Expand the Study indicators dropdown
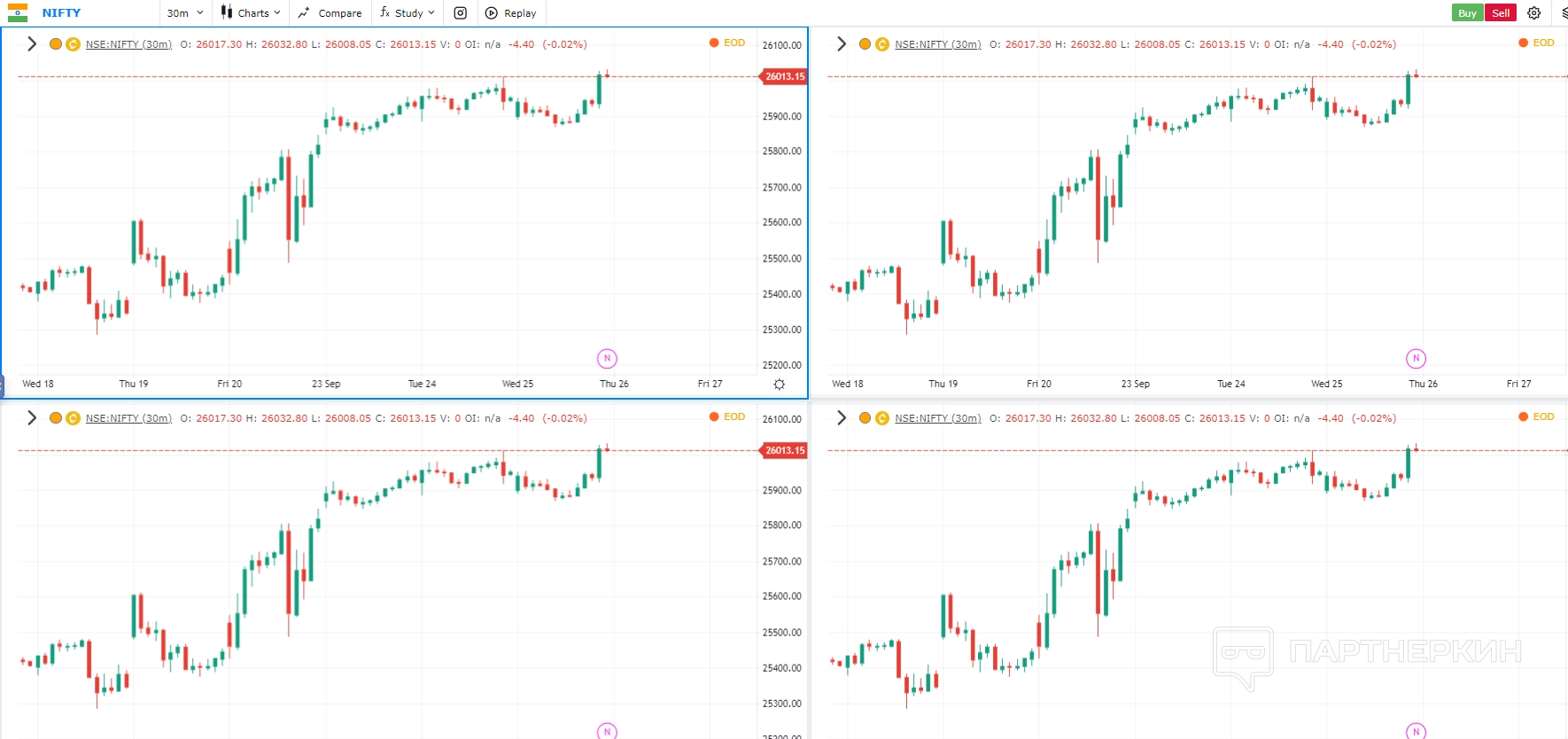This screenshot has width=1568, height=739. point(408,13)
